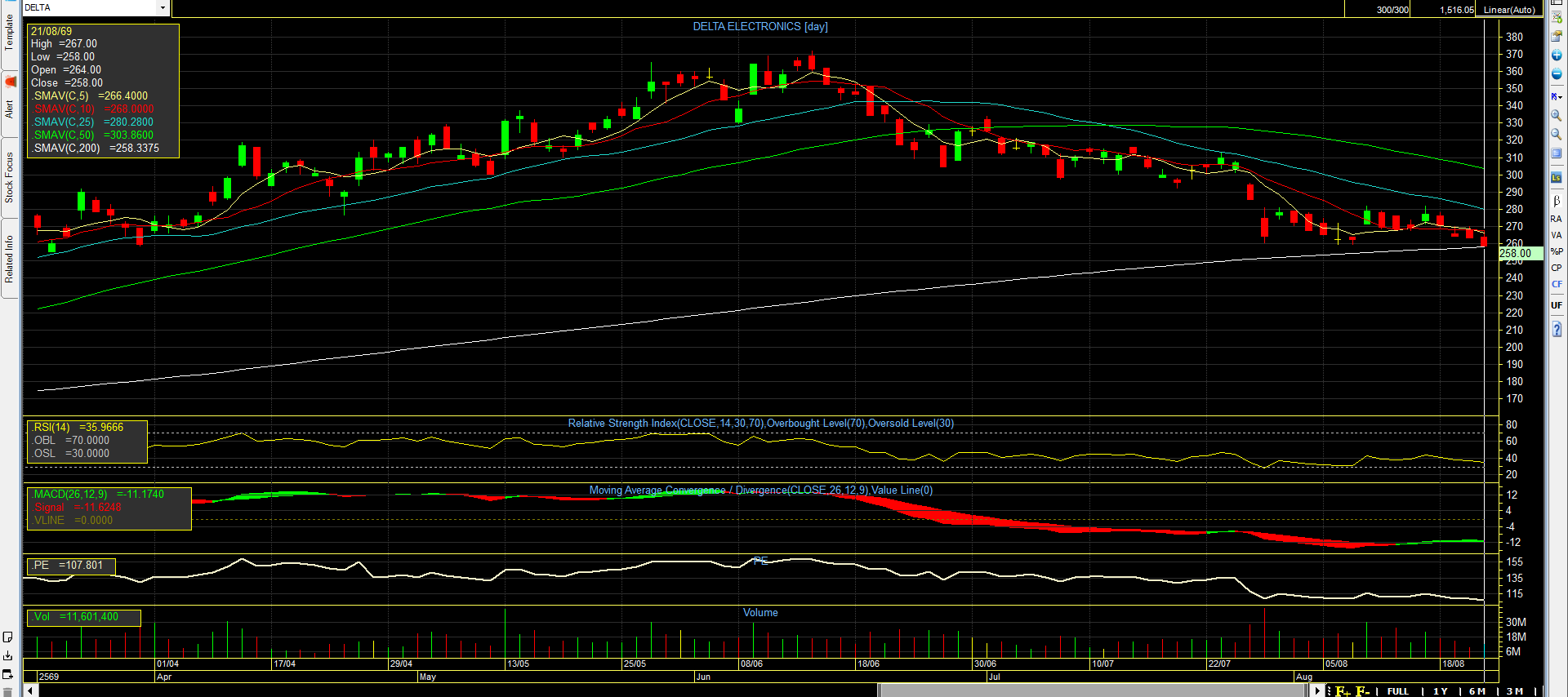Open the Related Info side tab

9,259
